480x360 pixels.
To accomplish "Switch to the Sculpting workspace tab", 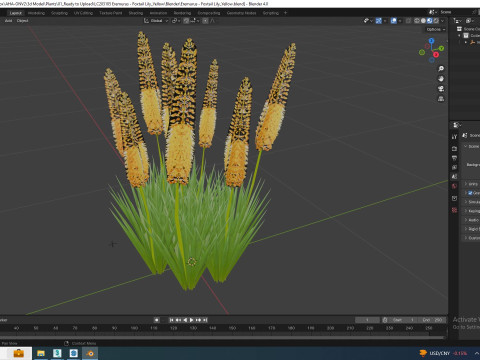I will [x=59, y=13].
